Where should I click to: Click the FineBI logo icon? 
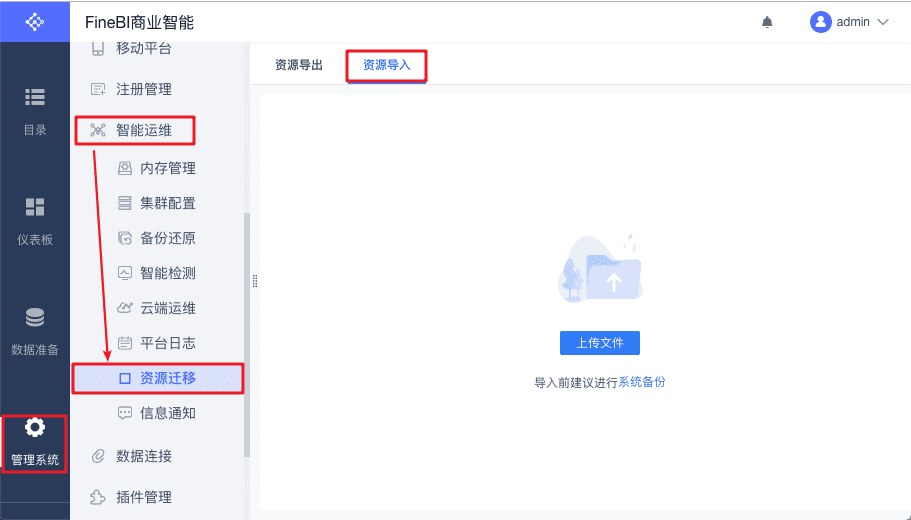tap(35, 21)
